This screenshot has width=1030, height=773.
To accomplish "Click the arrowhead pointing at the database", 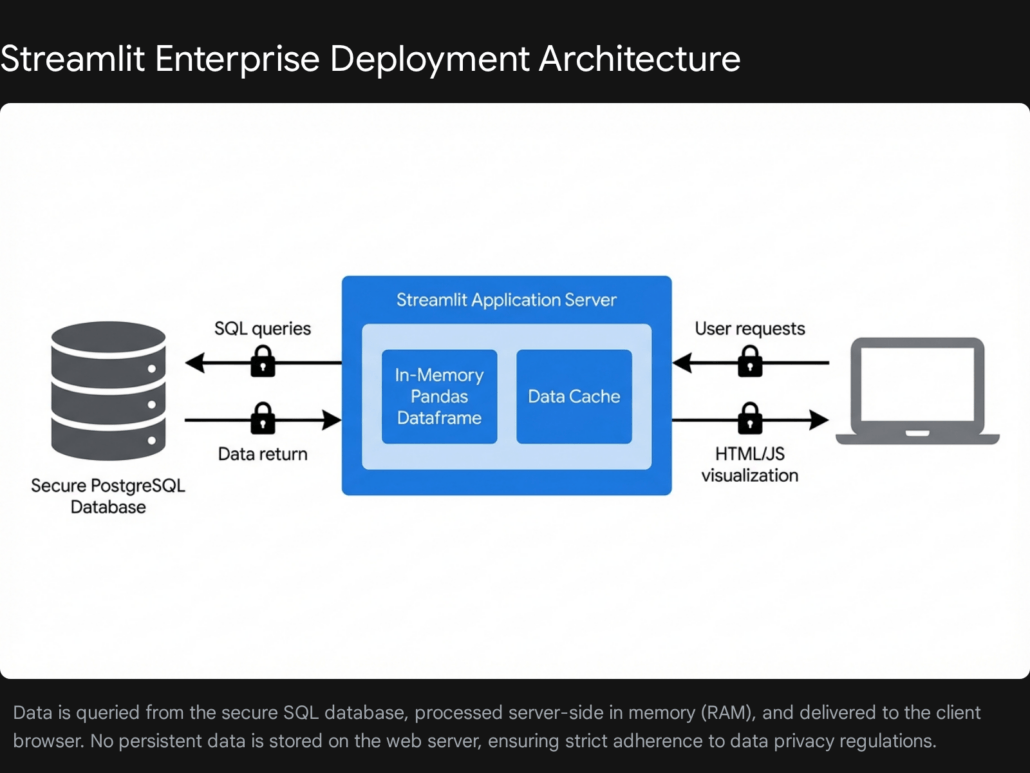I will pyautogui.click(x=196, y=363).
